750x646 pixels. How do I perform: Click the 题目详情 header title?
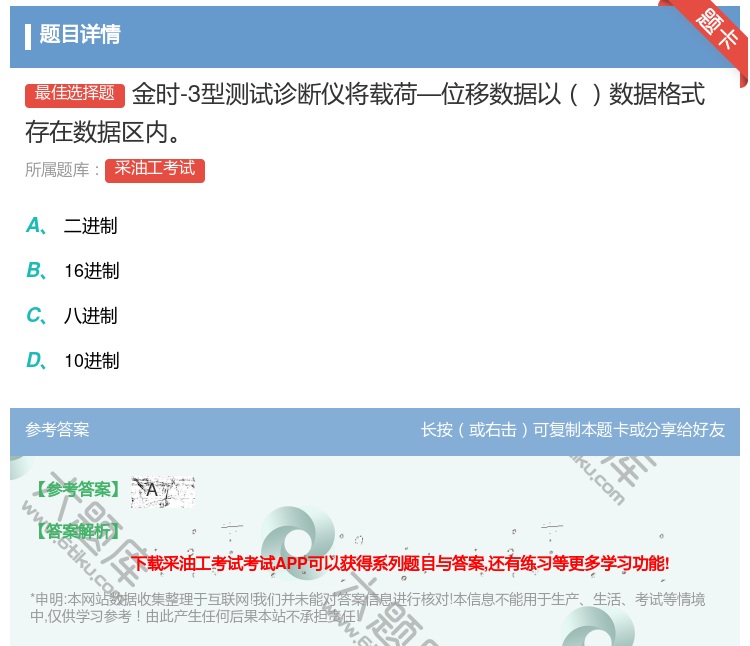[x=80, y=34]
